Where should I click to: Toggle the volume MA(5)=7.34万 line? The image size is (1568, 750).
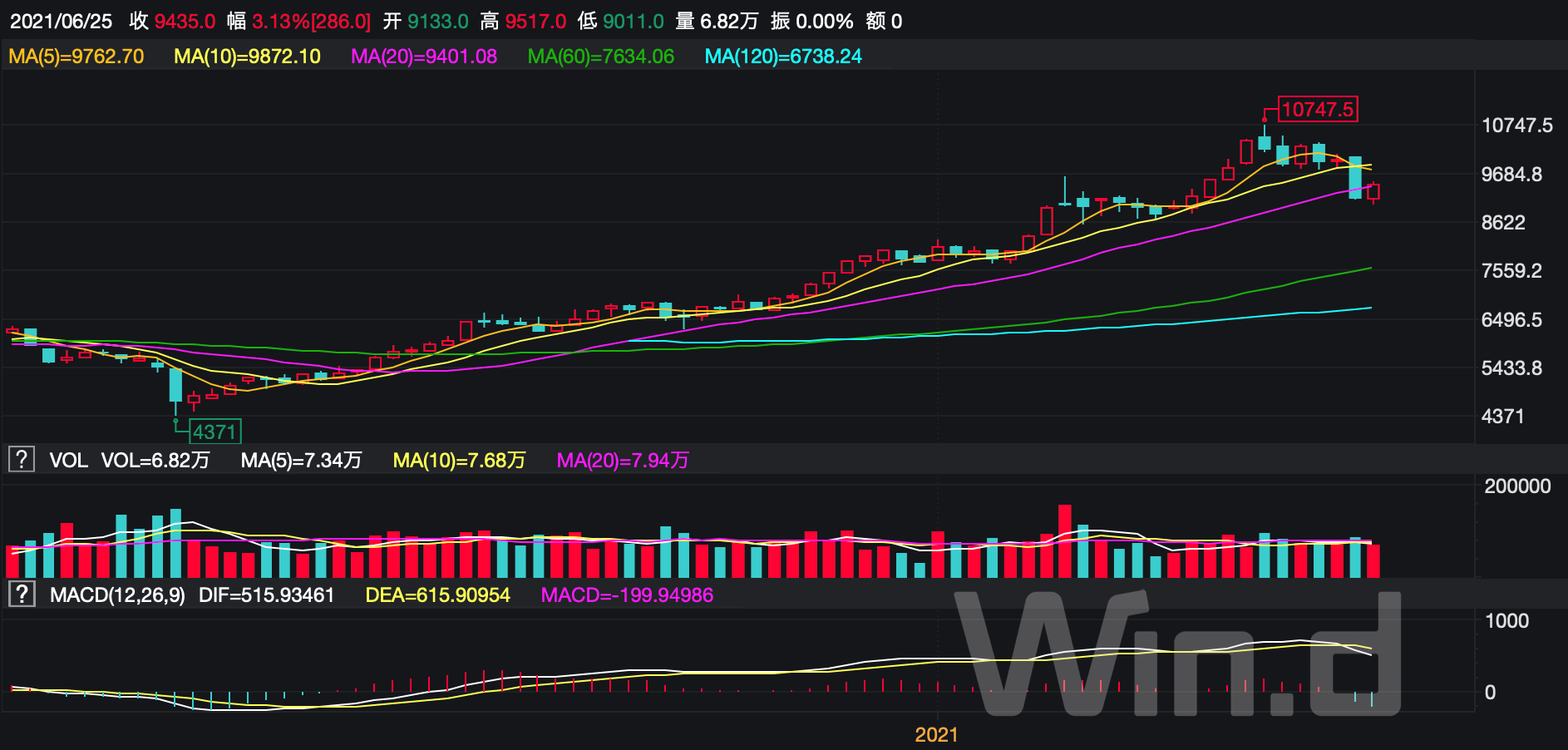pos(300,460)
